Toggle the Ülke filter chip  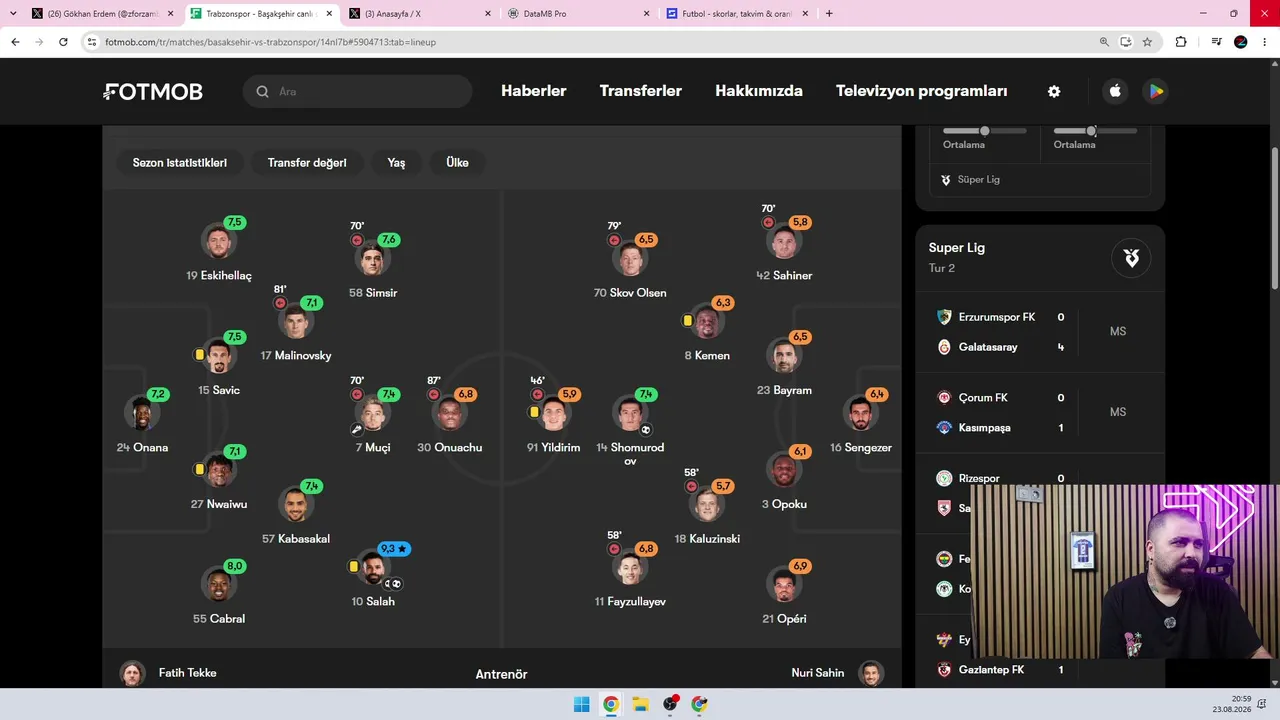tap(458, 163)
